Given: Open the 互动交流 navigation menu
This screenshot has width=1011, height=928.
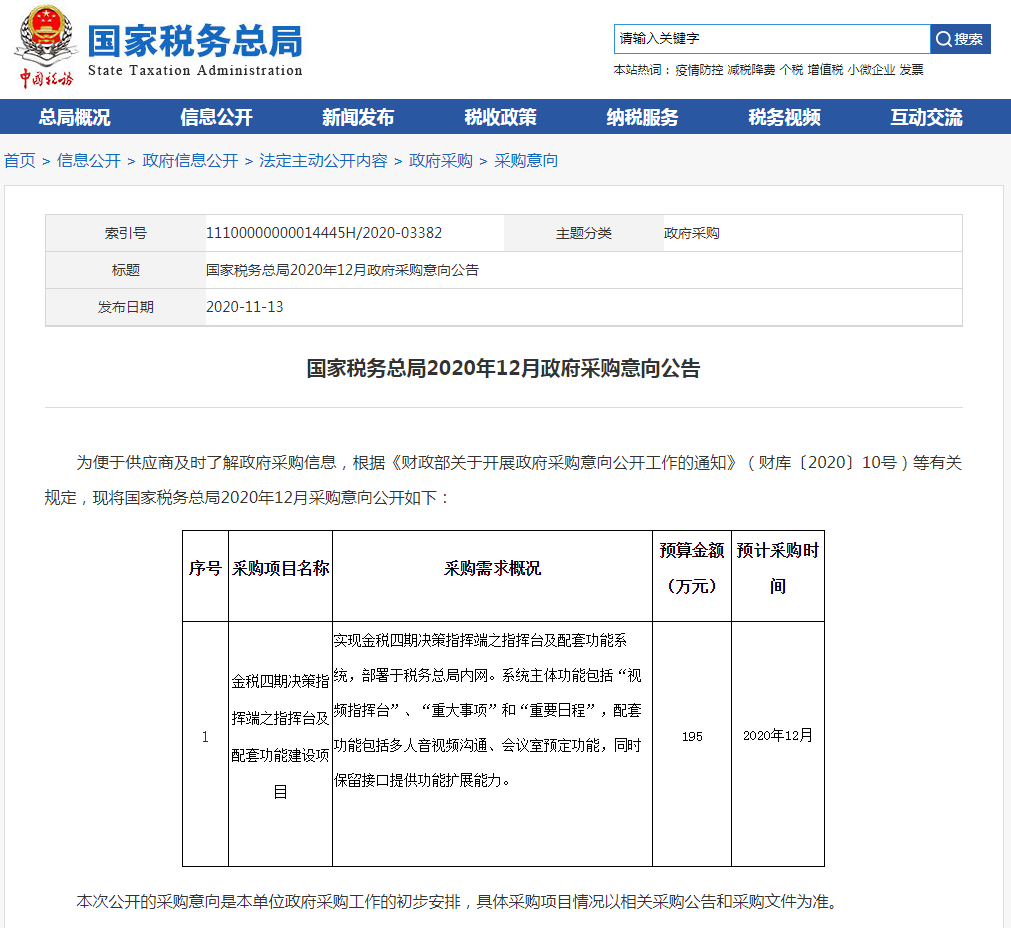Looking at the screenshot, I should pos(927,117).
